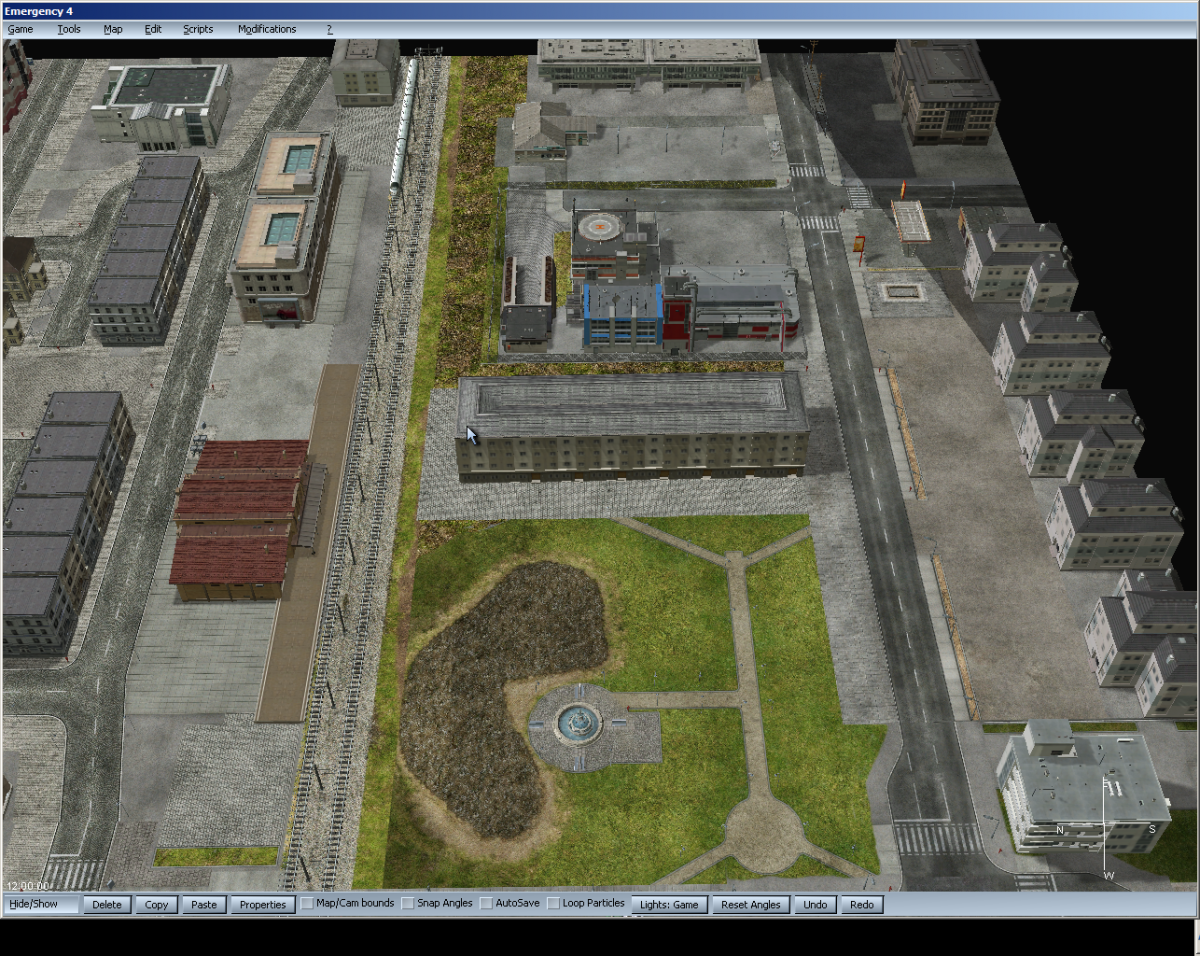
Task: Open the Map menu
Action: (x=113, y=29)
